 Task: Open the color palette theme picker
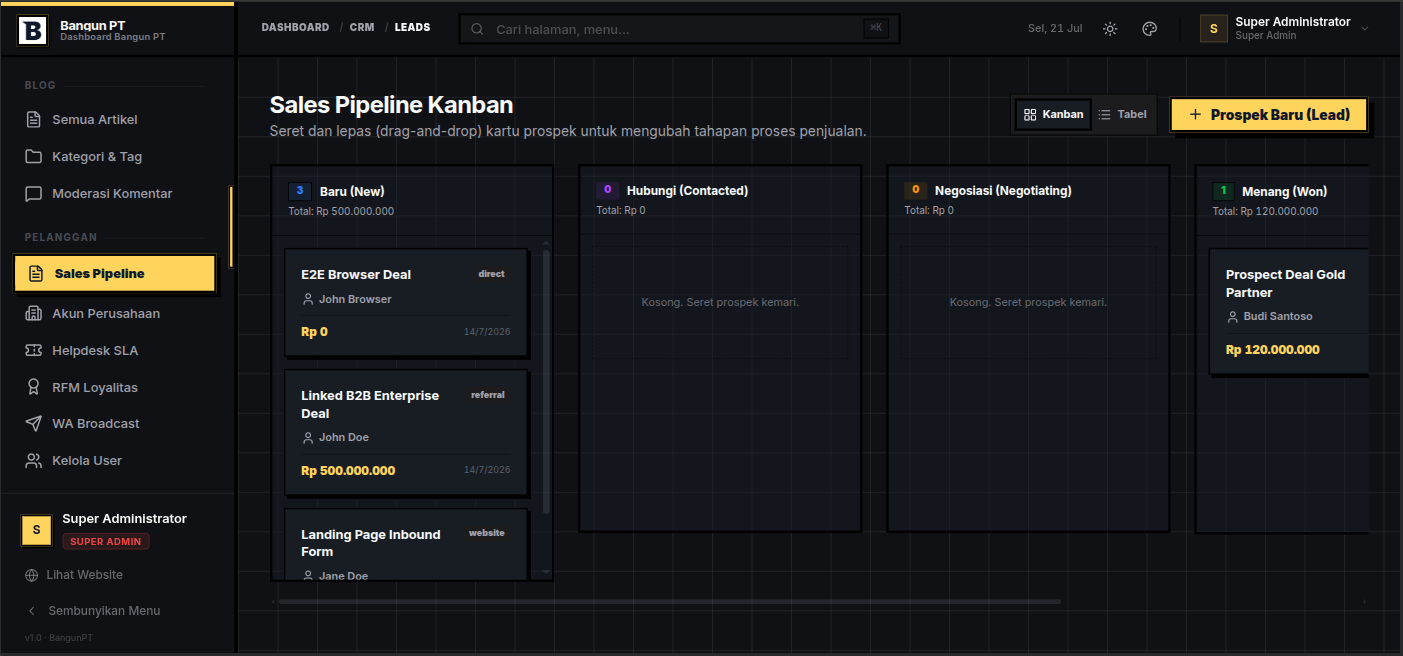[1150, 29]
